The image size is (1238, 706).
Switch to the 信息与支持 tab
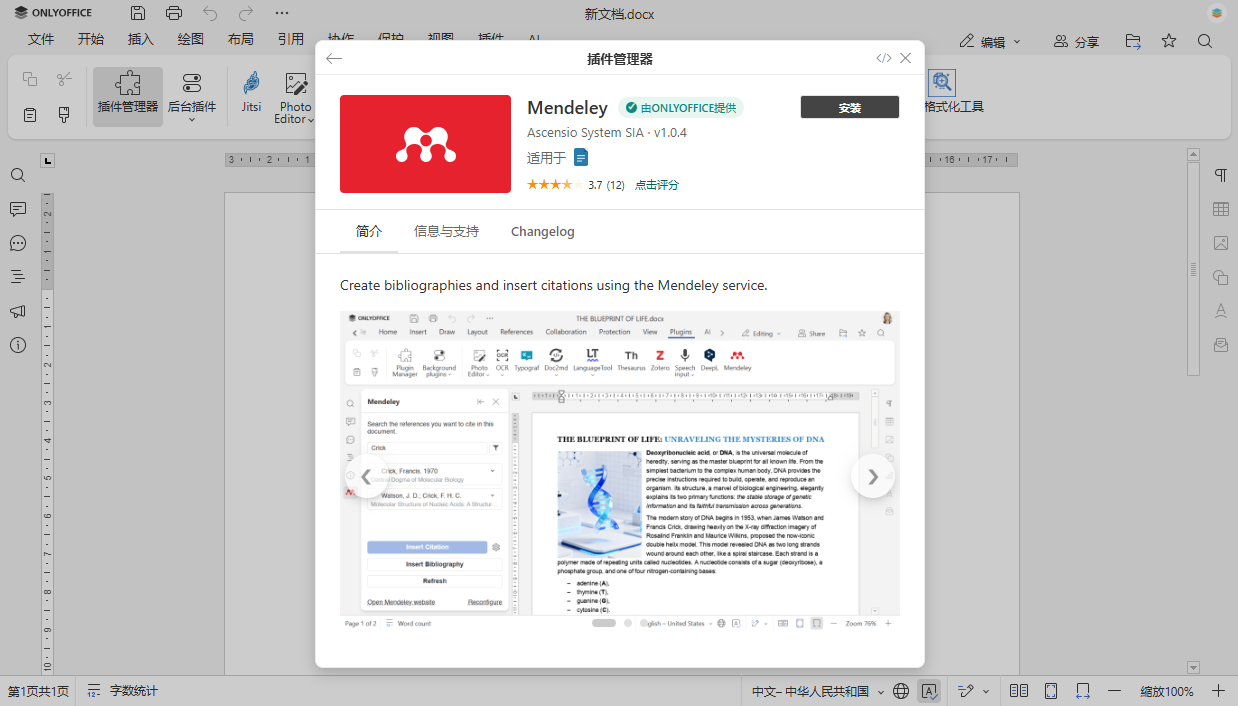point(446,231)
